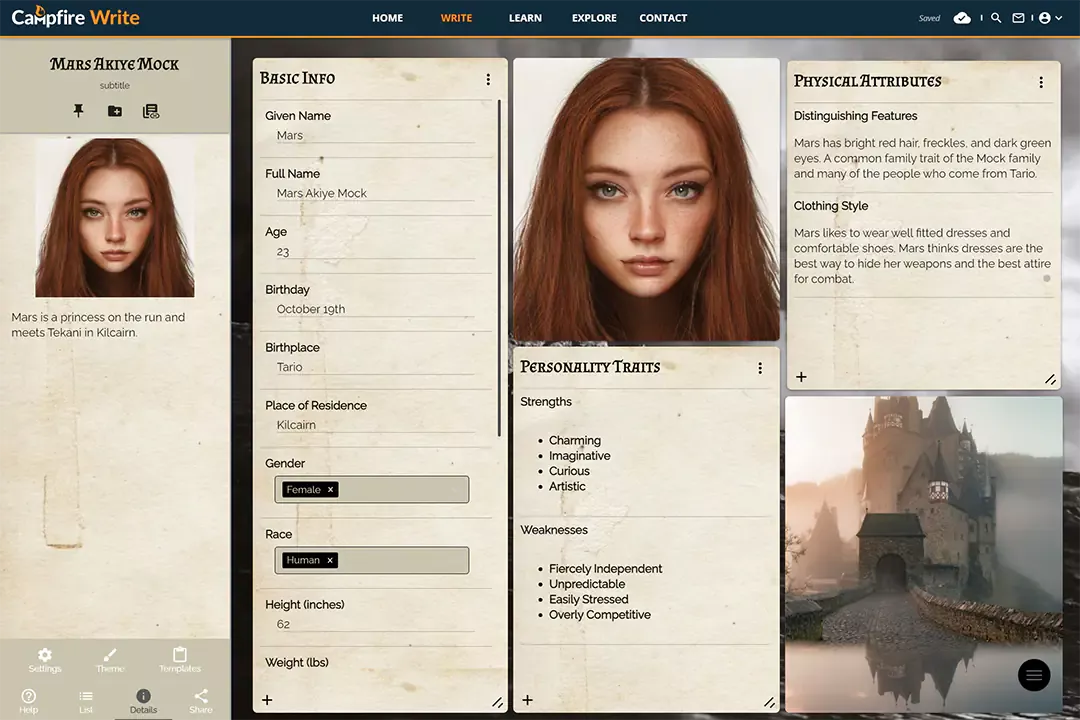This screenshot has width=1080, height=720.
Task: Click the pin icon under character name
Action: pyautogui.click(x=79, y=111)
